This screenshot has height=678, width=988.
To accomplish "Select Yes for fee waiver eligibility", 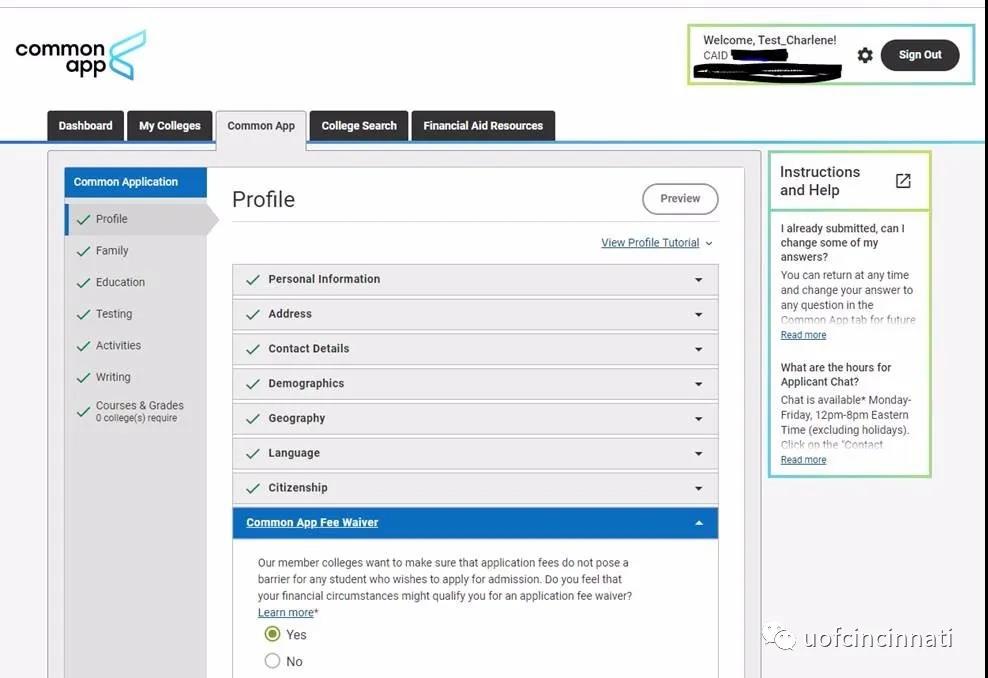I will coord(272,634).
